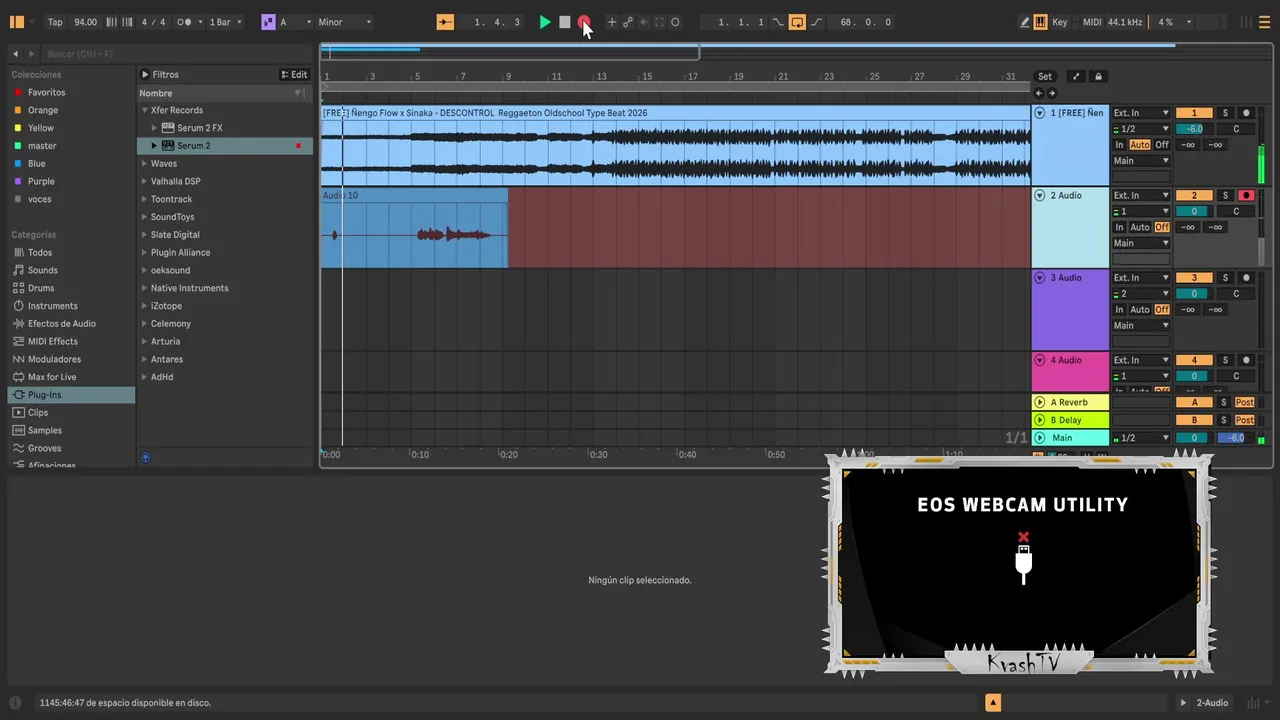Open the Main track 1/2 output dropdown
Image resolution: width=1280 pixels, height=720 pixels.
(1141, 438)
